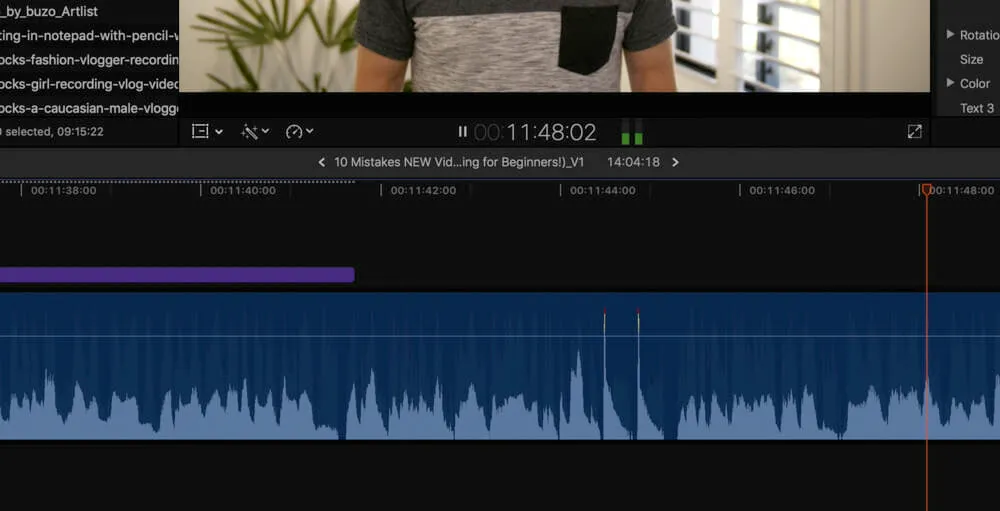Enter fullscreen viewer with the diagonal arrows icon

[914, 132]
